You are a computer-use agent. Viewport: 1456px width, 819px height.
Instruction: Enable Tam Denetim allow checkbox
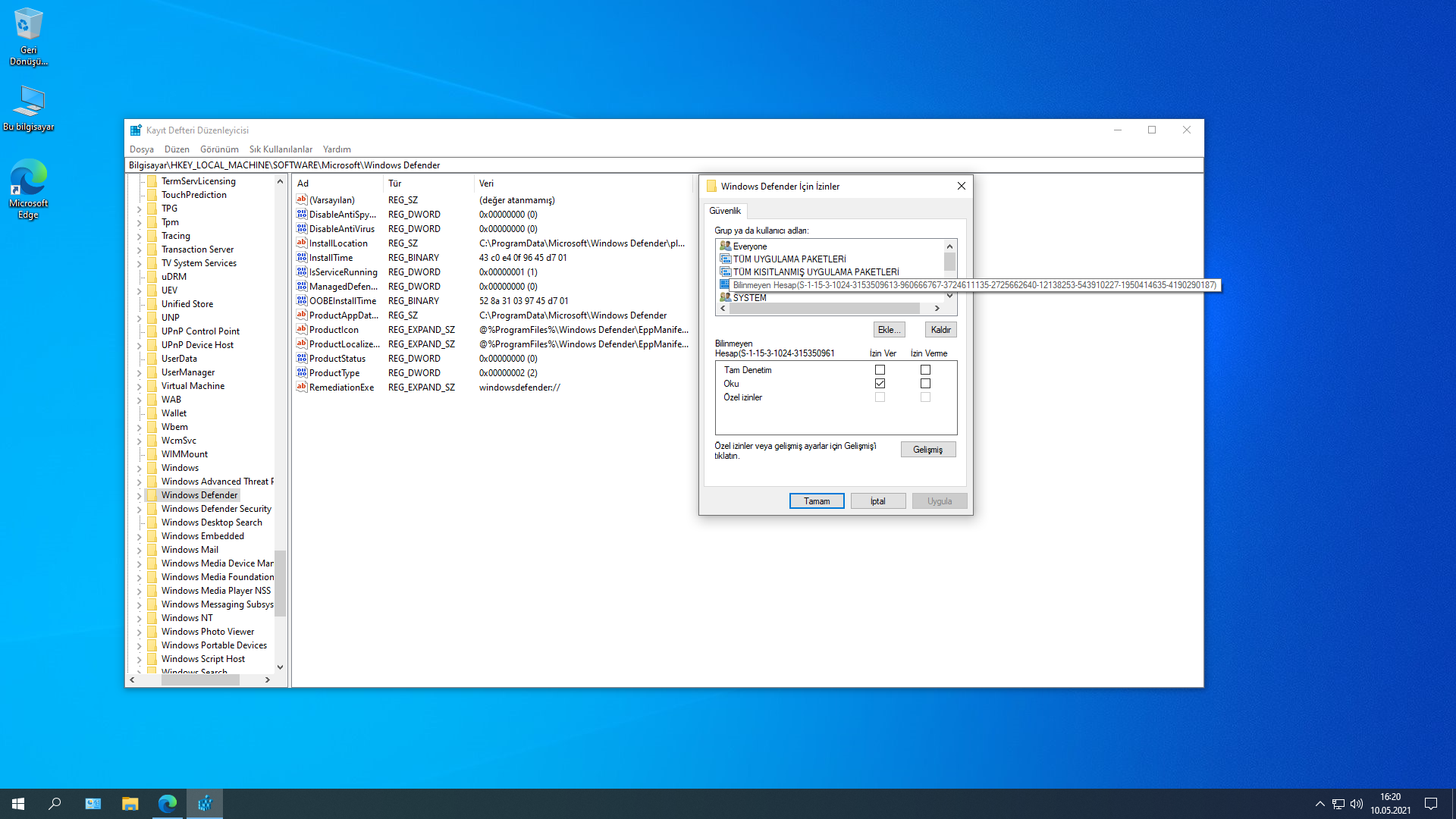pos(880,370)
